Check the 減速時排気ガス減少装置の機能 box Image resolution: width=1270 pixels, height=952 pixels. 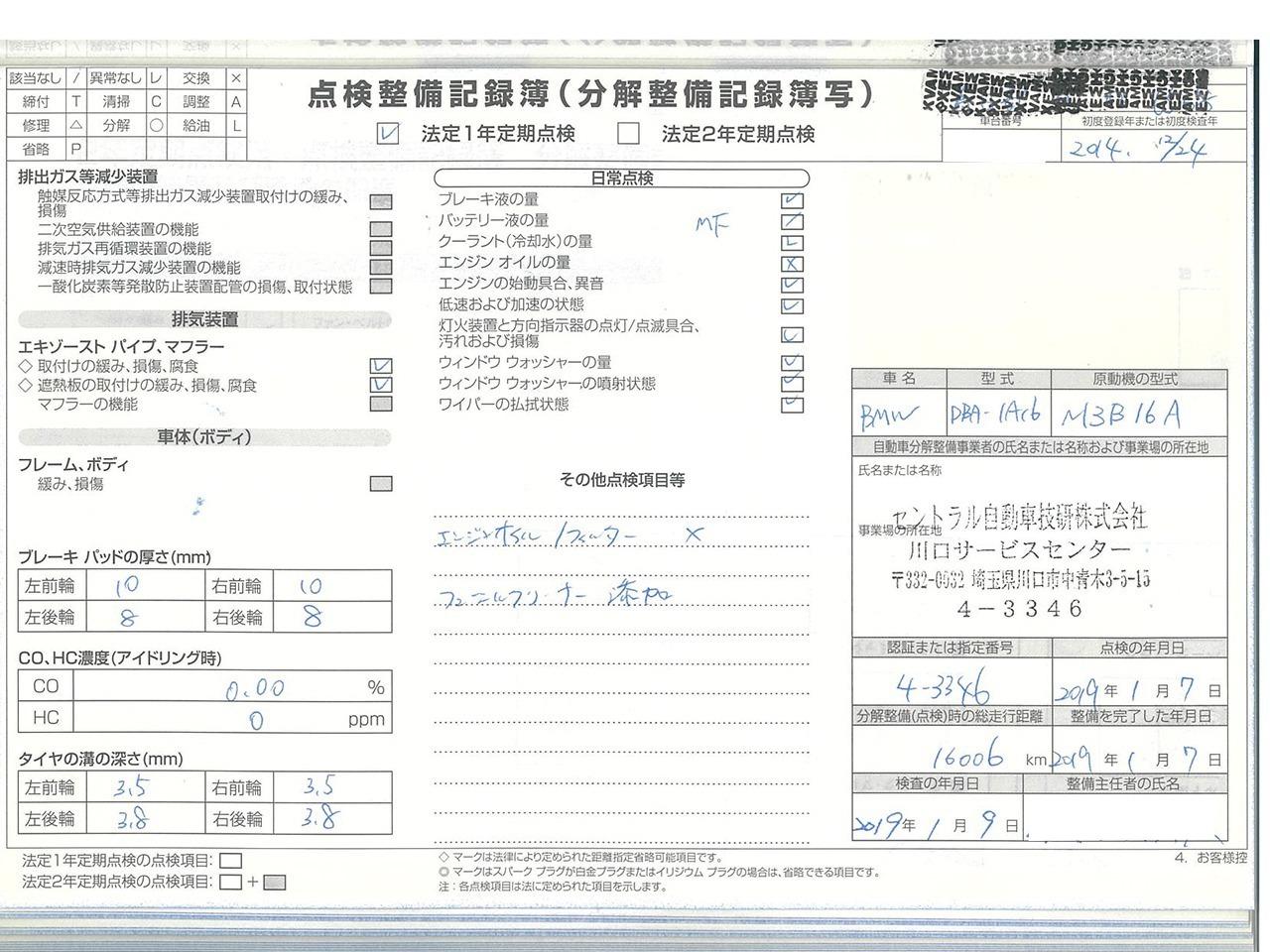[381, 267]
